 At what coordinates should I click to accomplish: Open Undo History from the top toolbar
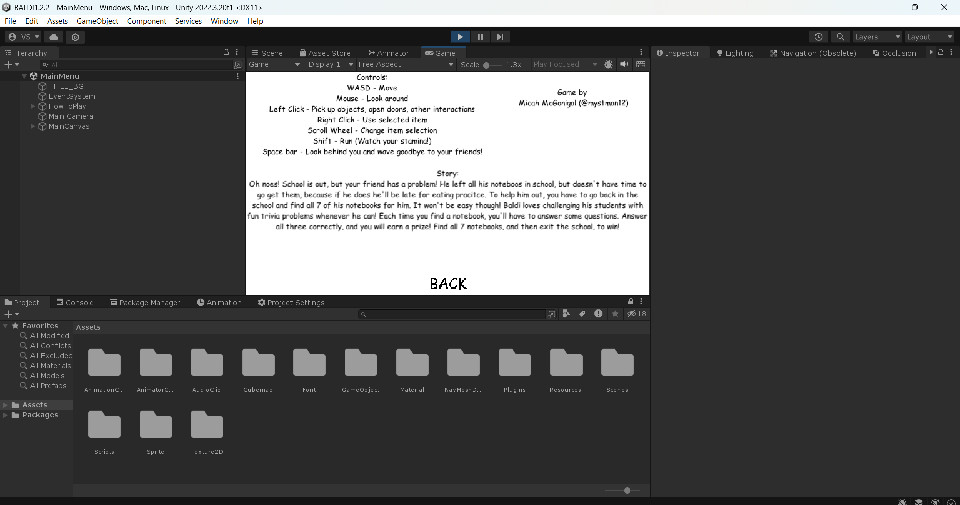pyautogui.click(x=819, y=37)
